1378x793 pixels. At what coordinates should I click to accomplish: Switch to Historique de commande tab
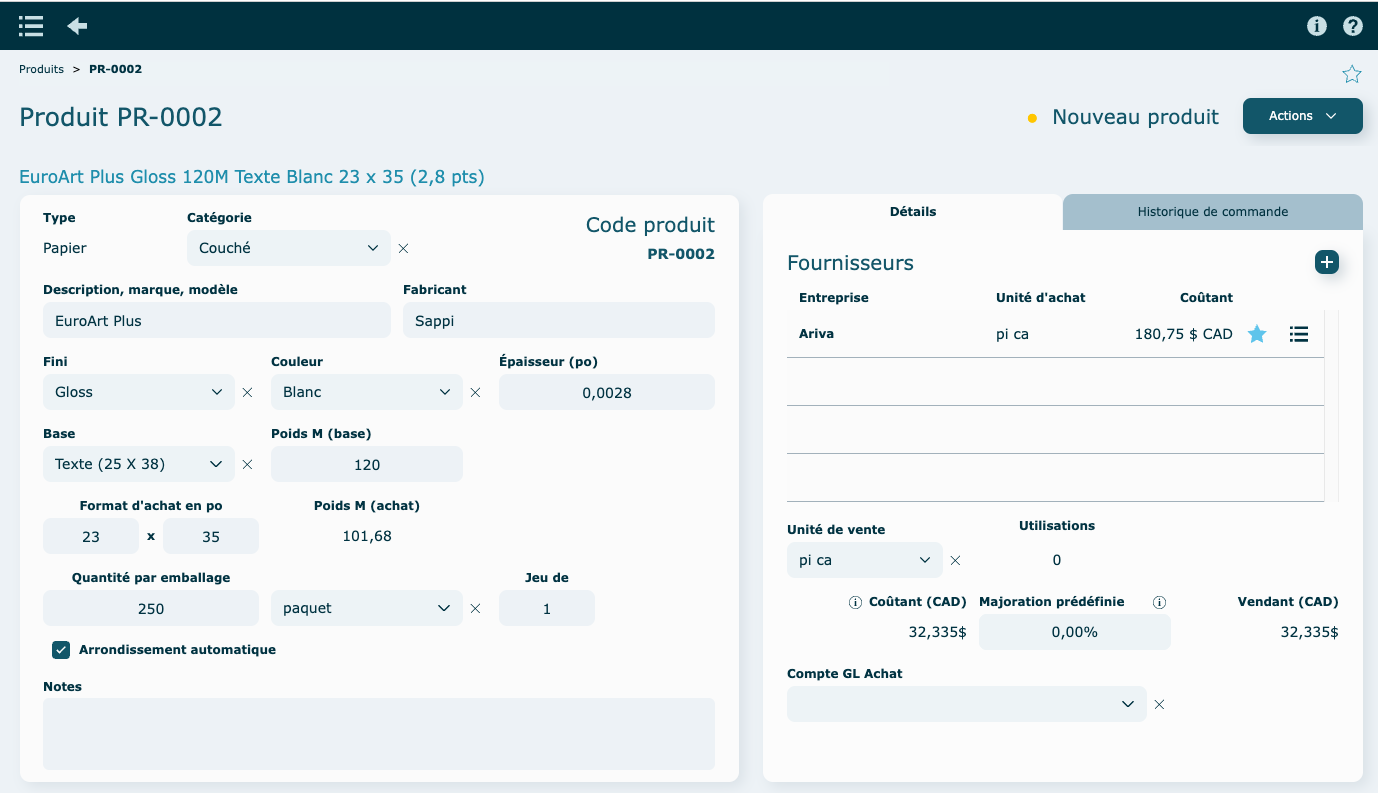point(1212,212)
